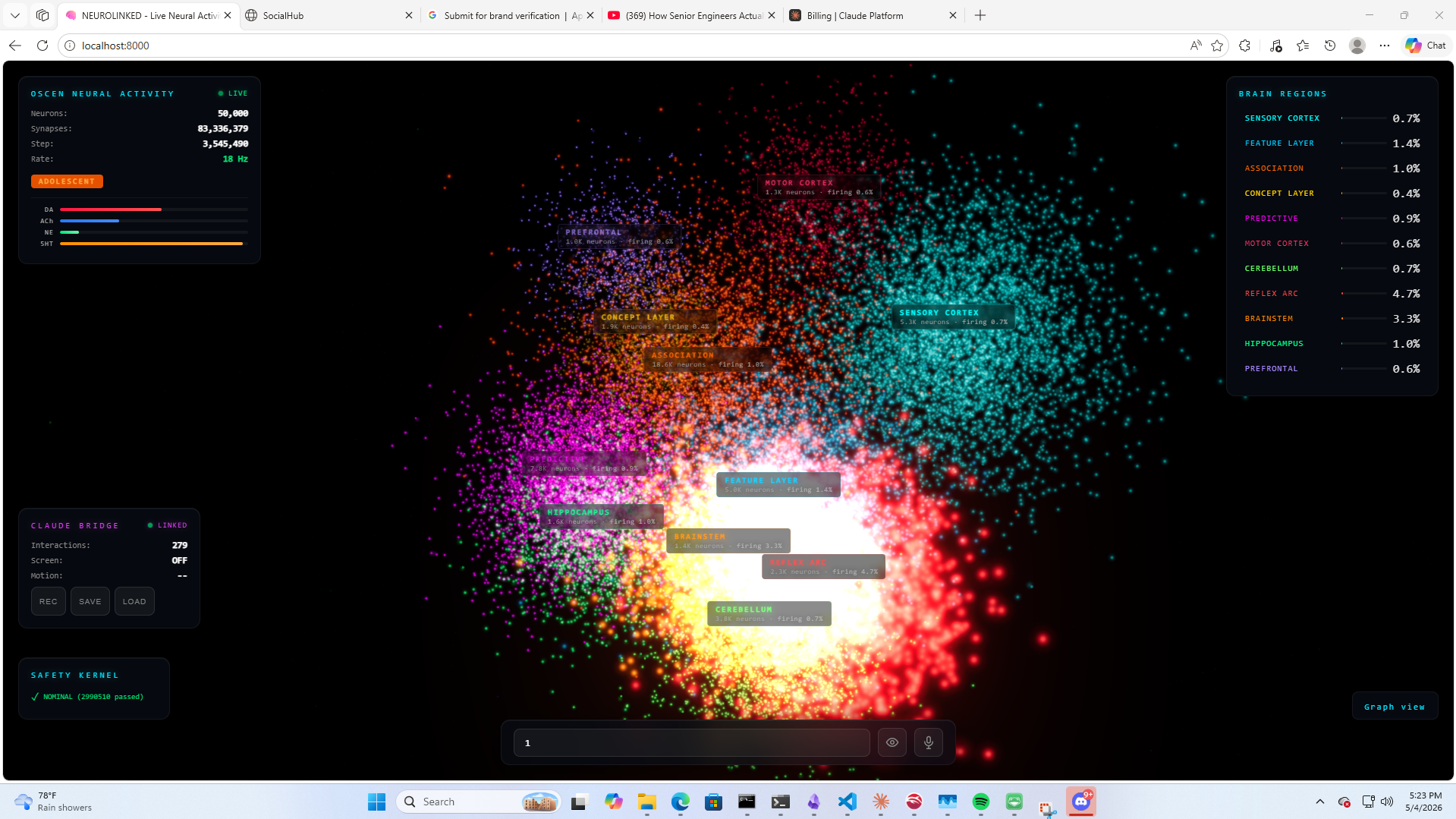Open browser Extensions icon
Viewport: 1456px width, 819px height.
pos(1245,46)
